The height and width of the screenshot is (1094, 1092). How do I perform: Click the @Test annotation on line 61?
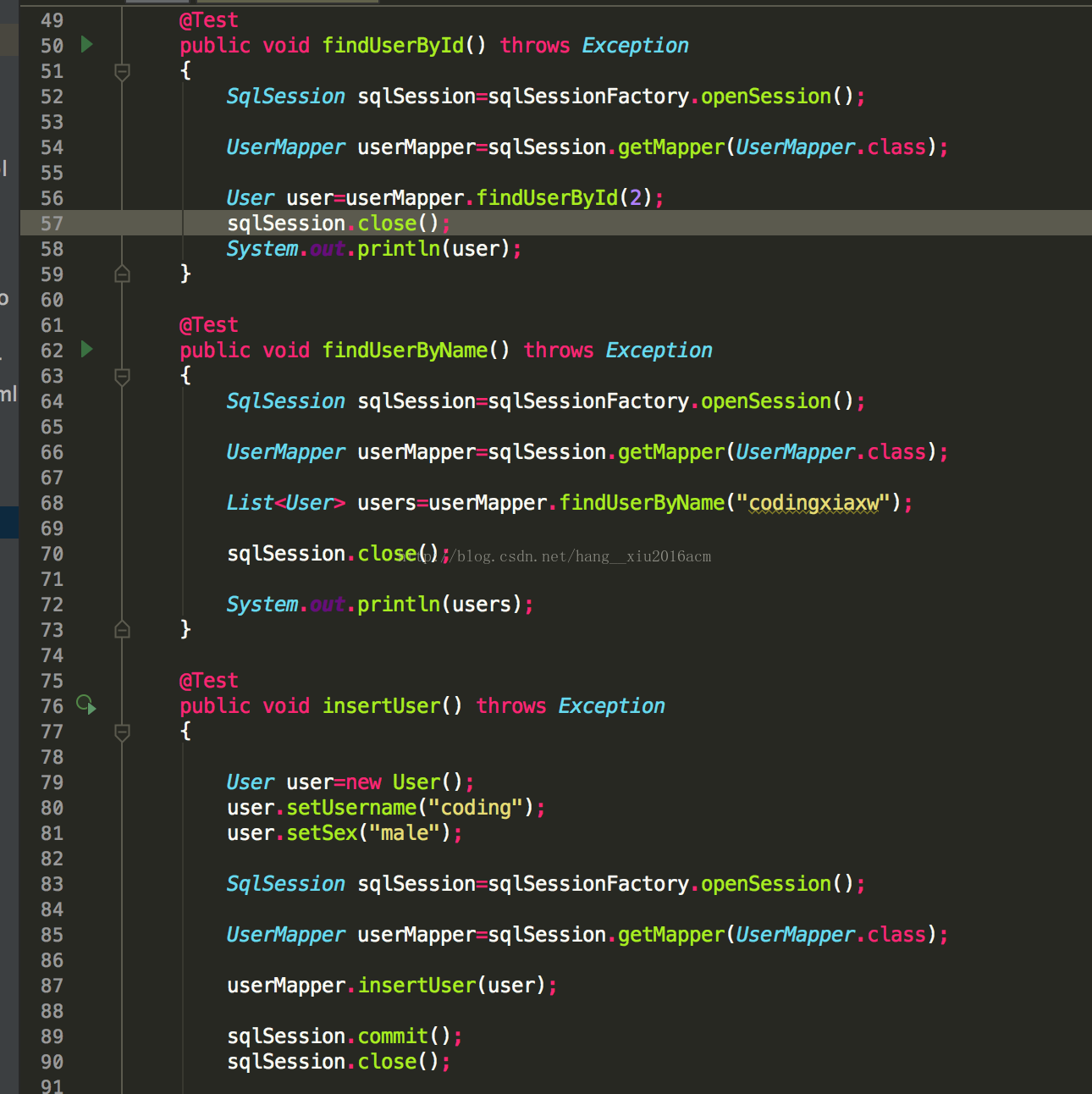pos(209,325)
